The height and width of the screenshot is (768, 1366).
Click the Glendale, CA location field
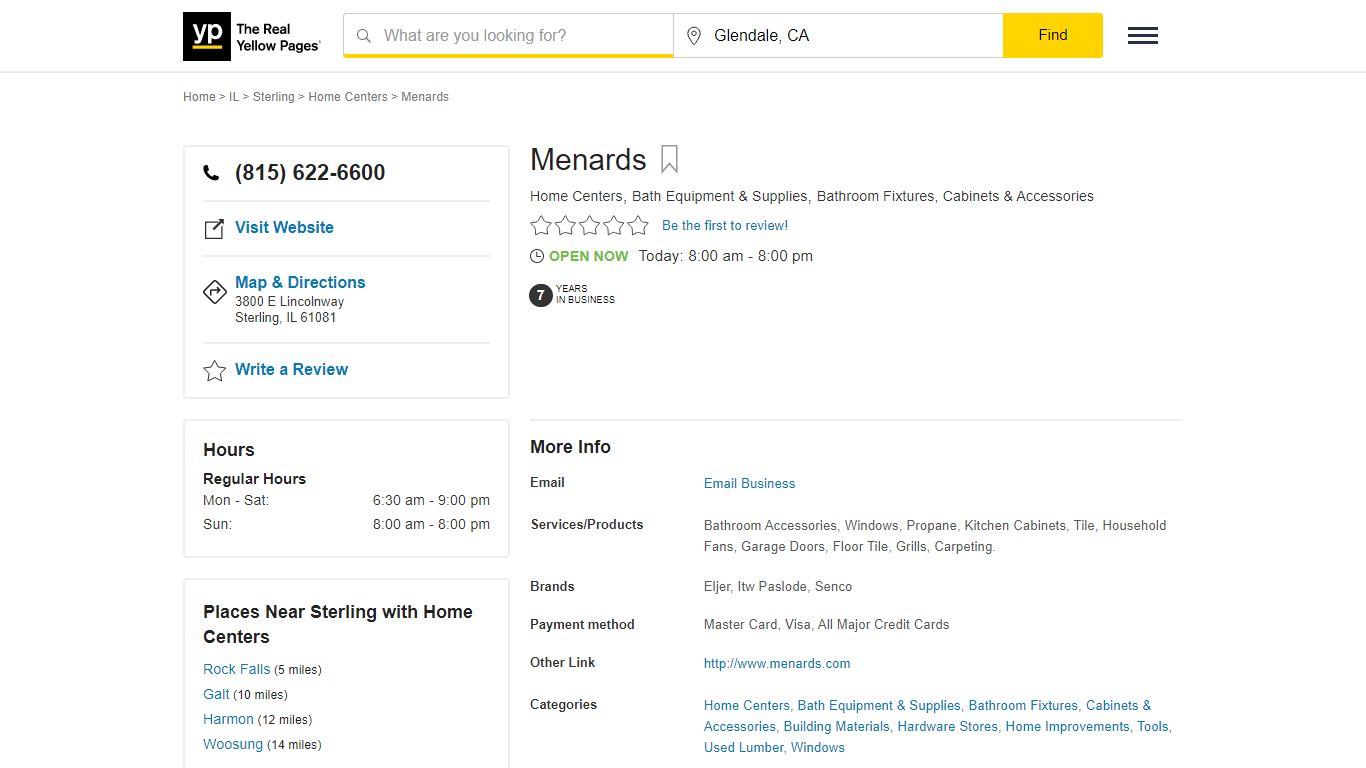pyautogui.click(x=838, y=35)
